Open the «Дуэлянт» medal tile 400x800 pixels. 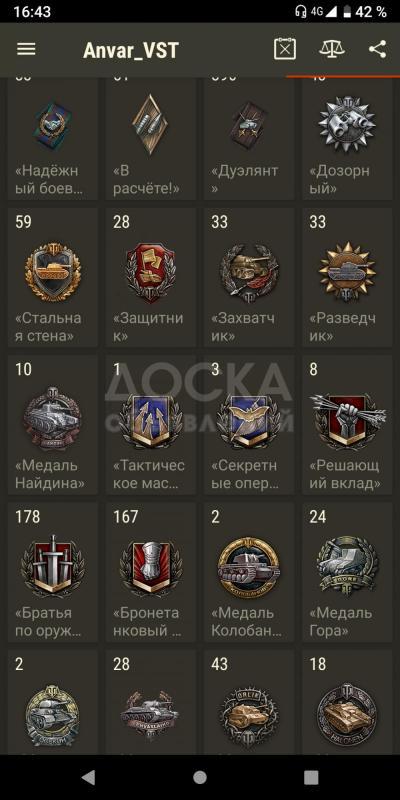249,139
